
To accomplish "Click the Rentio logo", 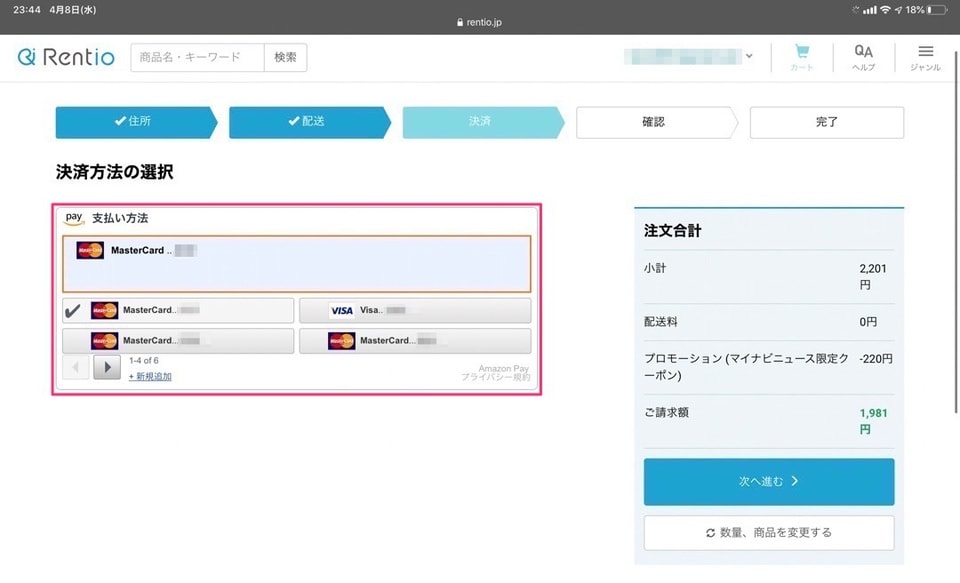I will 65,57.
